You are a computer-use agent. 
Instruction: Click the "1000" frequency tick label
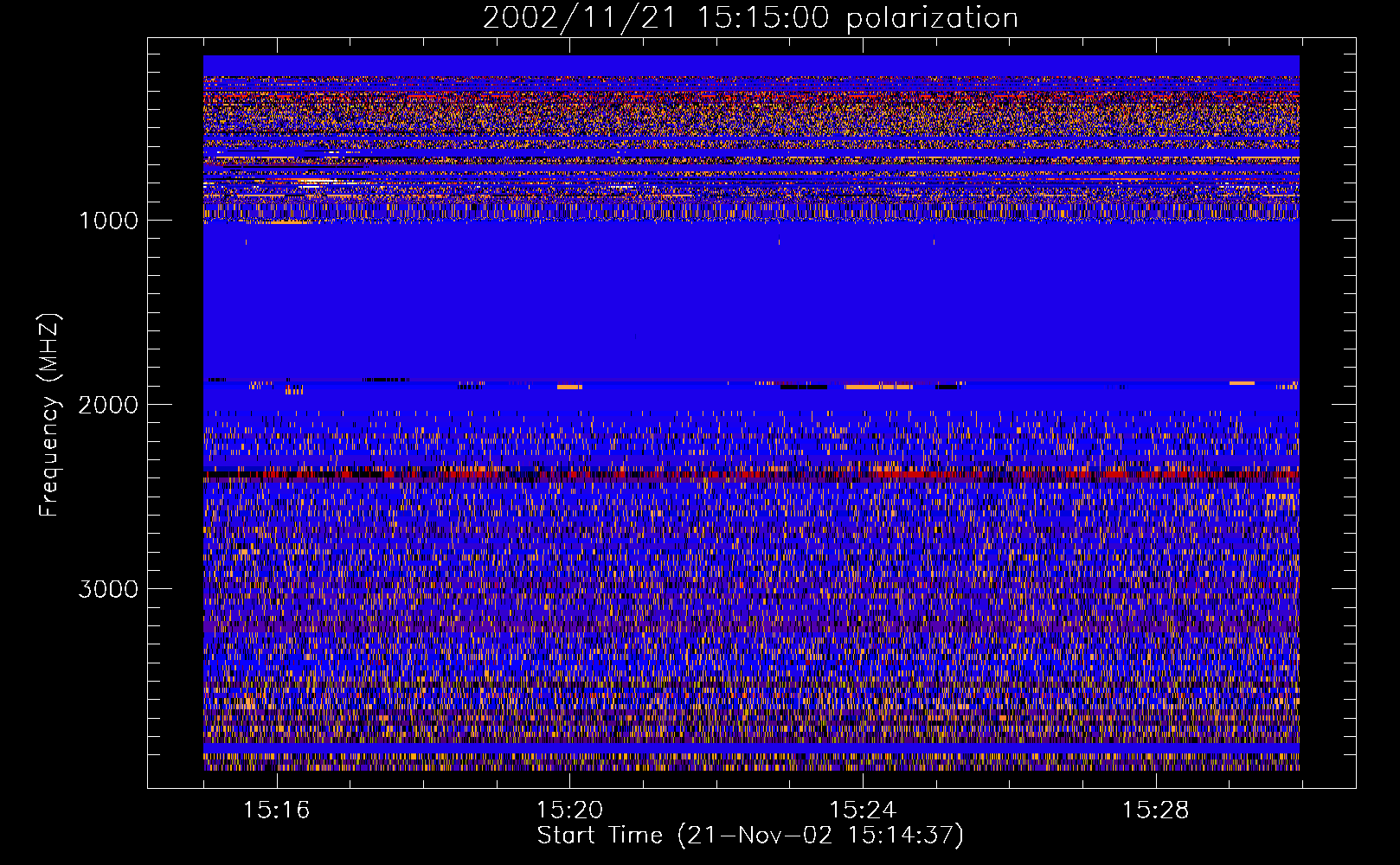[108, 221]
